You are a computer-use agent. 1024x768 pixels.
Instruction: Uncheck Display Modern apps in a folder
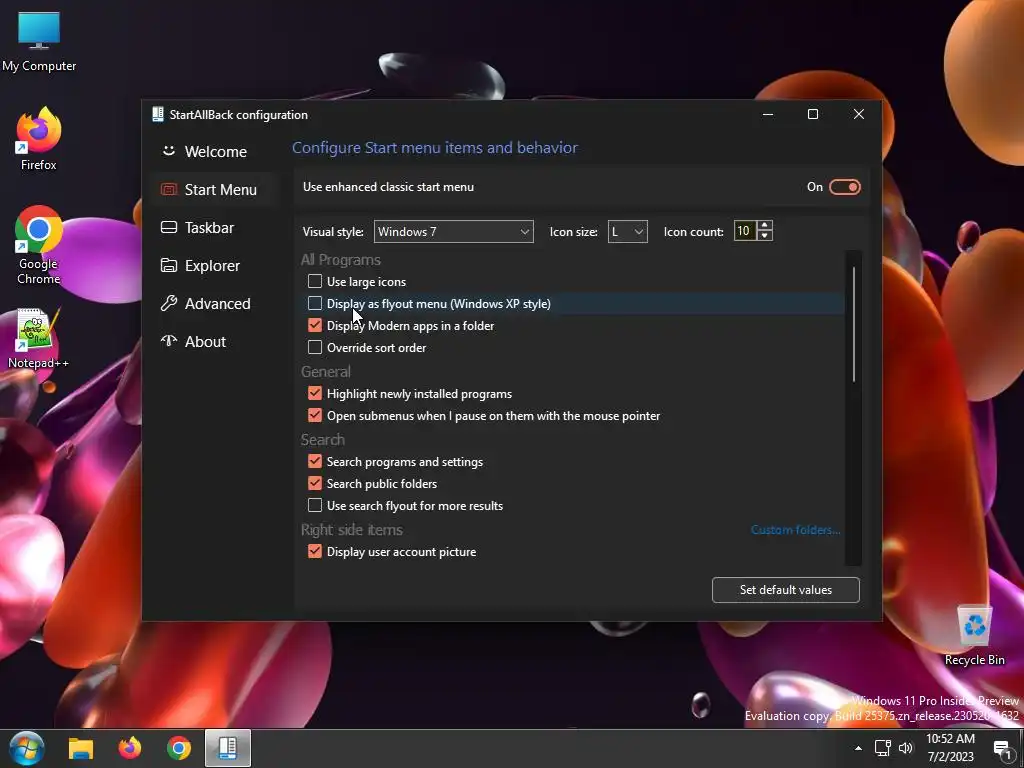(x=315, y=325)
